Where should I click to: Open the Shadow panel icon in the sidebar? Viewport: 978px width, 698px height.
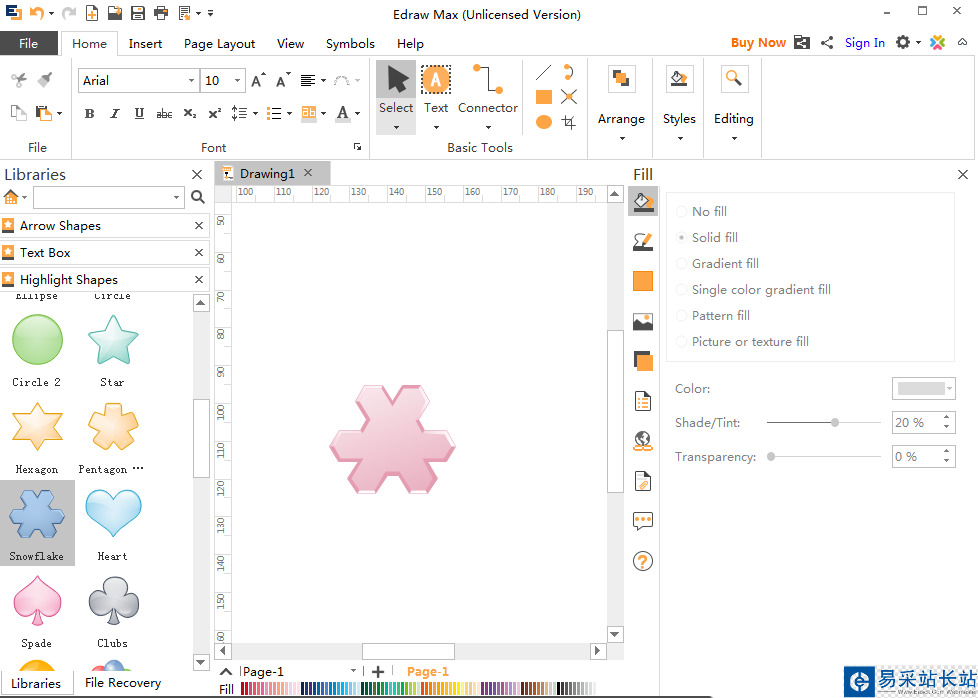pyautogui.click(x=642, y=361)
